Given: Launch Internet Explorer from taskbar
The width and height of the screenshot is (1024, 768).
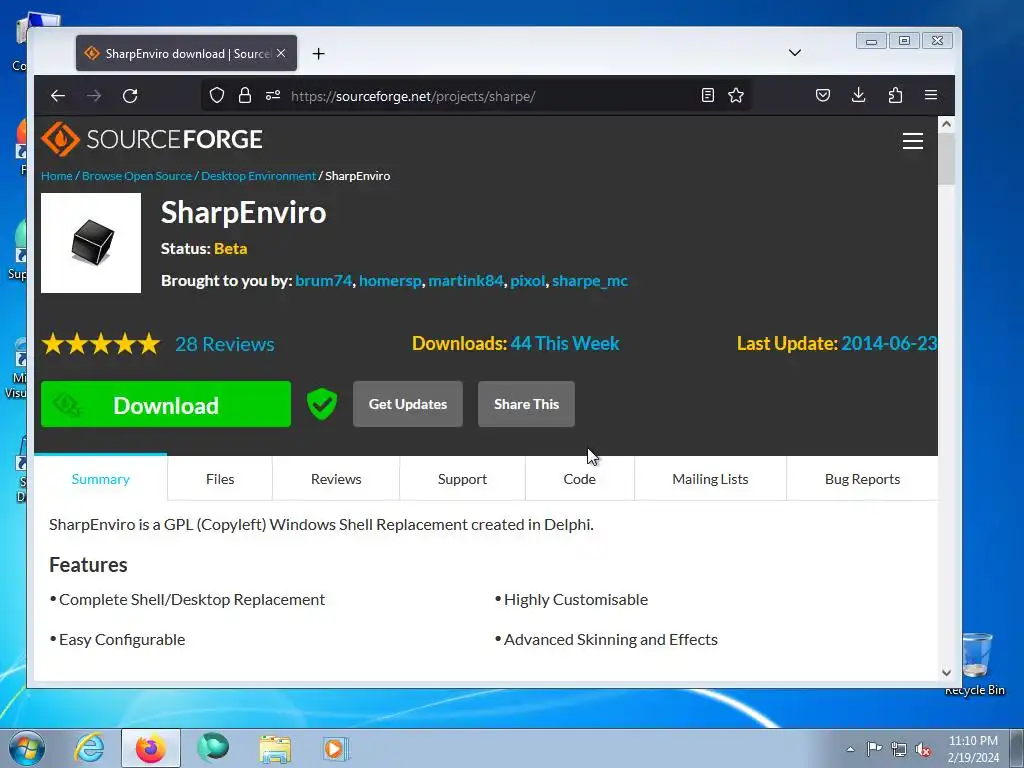Looking at the screenshot, I should [x=89, y=748].
